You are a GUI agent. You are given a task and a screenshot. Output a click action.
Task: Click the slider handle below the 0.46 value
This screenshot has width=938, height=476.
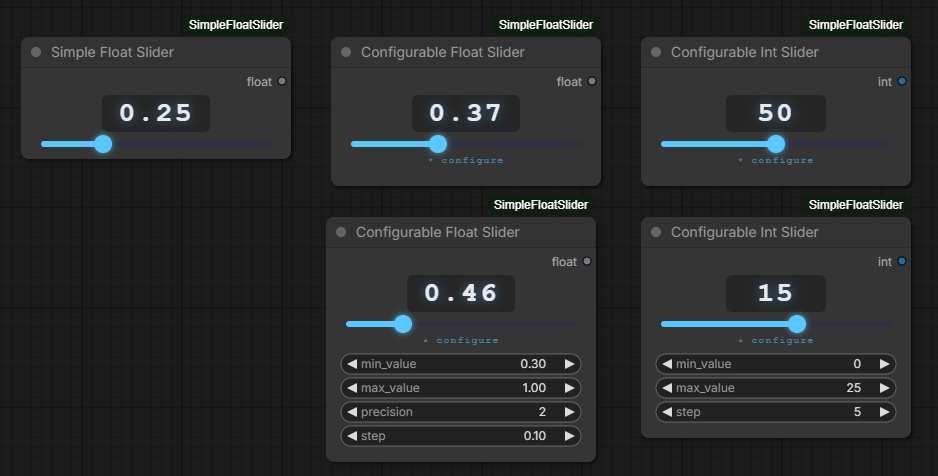point(403,324)
